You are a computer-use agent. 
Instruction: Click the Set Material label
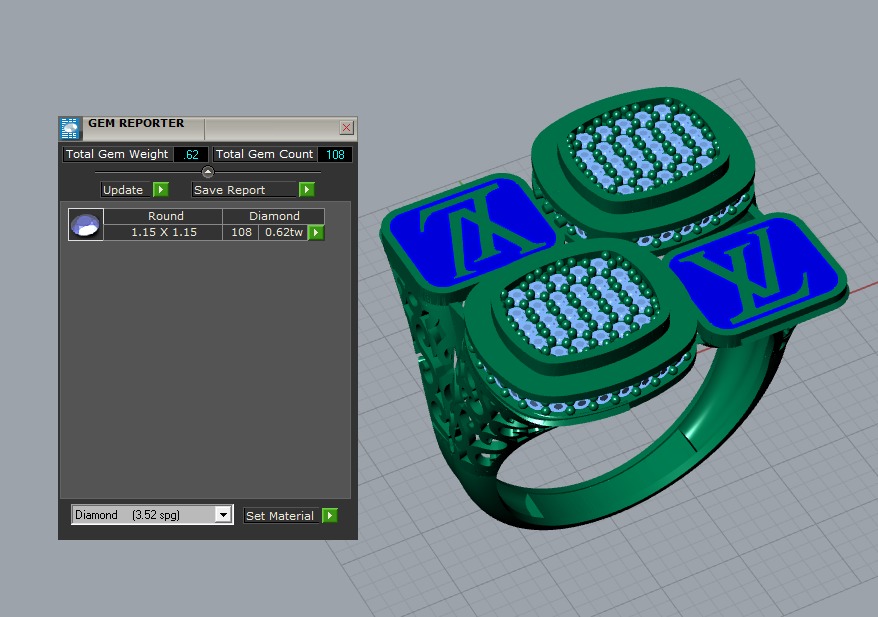click(x=282, y=516)
